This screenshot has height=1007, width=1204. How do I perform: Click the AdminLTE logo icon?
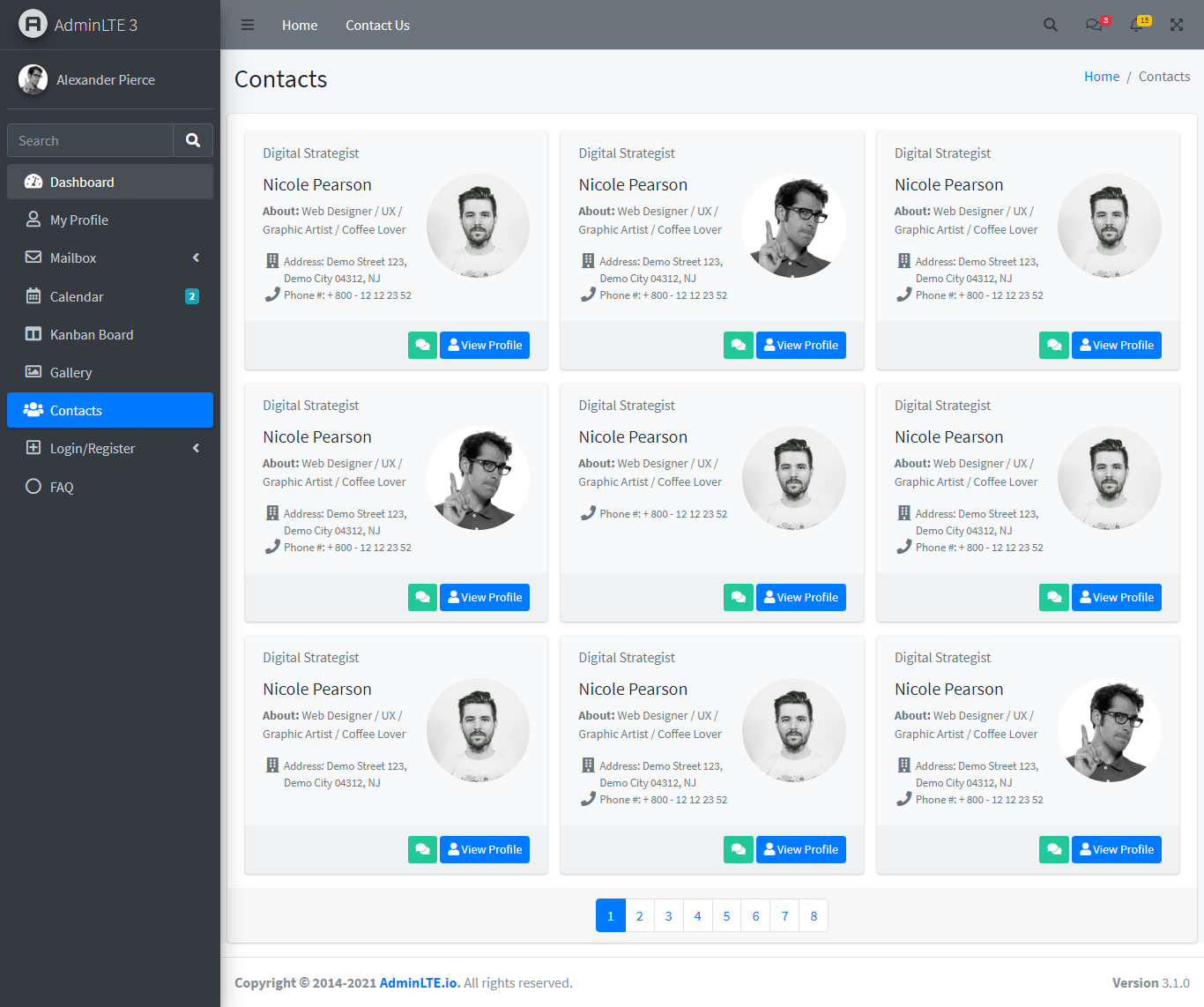[x=33, y=24]
